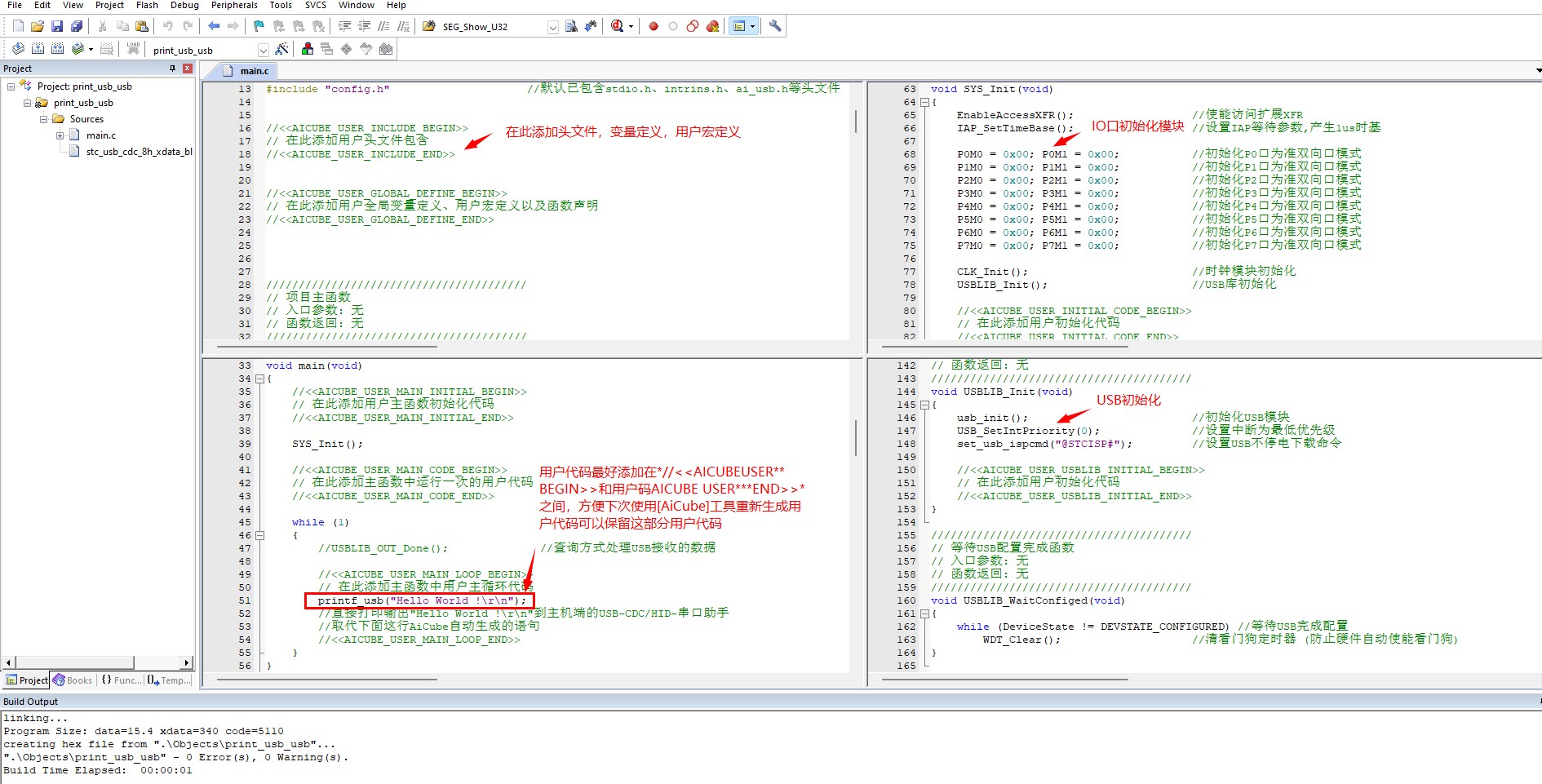This screenshot has width=1542, height=784.
Task: Toggle a breakpoint with the red dot
Action: point(654,26)
